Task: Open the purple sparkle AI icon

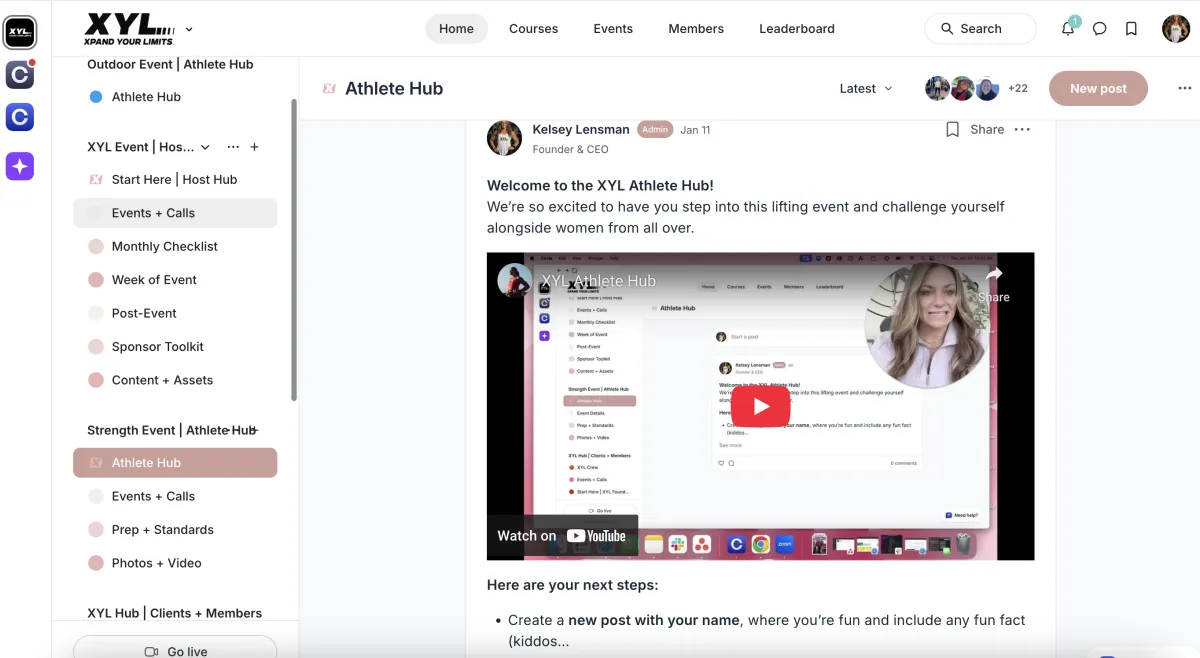Action: [20, 166]
